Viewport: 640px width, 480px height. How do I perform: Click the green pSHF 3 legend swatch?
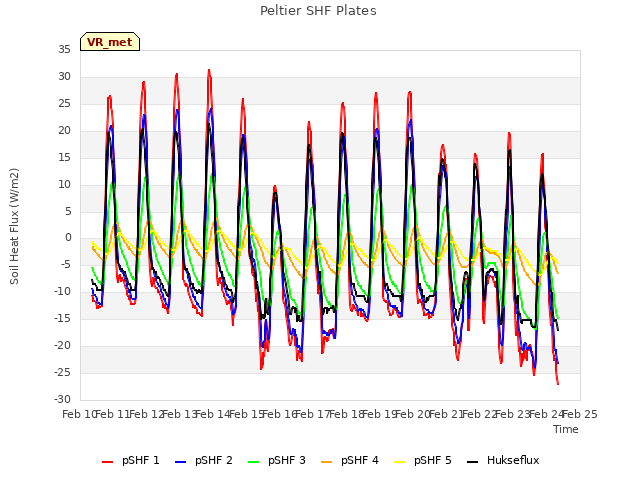[x=253, y=462]
